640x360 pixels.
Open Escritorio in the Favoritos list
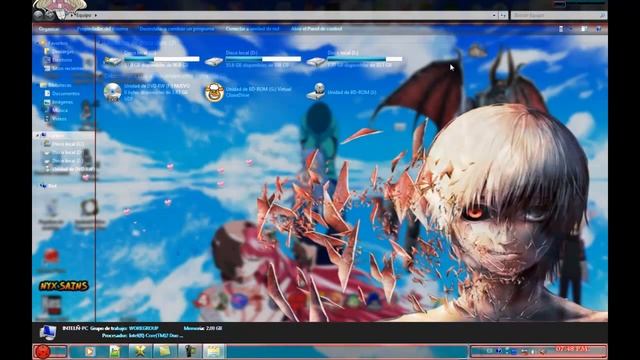pos(62,60)
